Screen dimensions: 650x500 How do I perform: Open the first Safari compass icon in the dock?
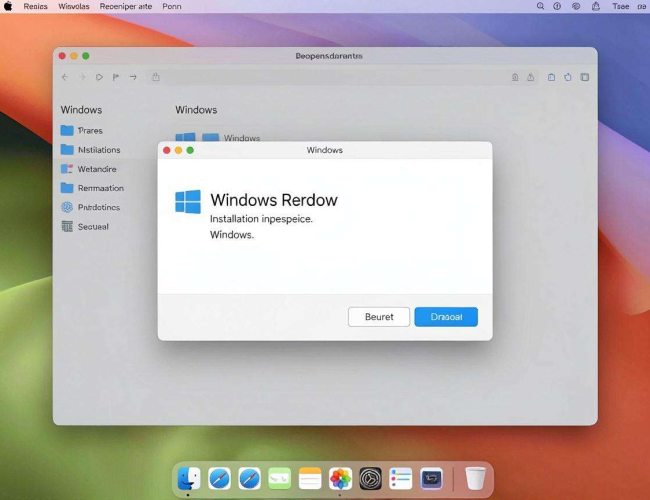tap(219, 478)
